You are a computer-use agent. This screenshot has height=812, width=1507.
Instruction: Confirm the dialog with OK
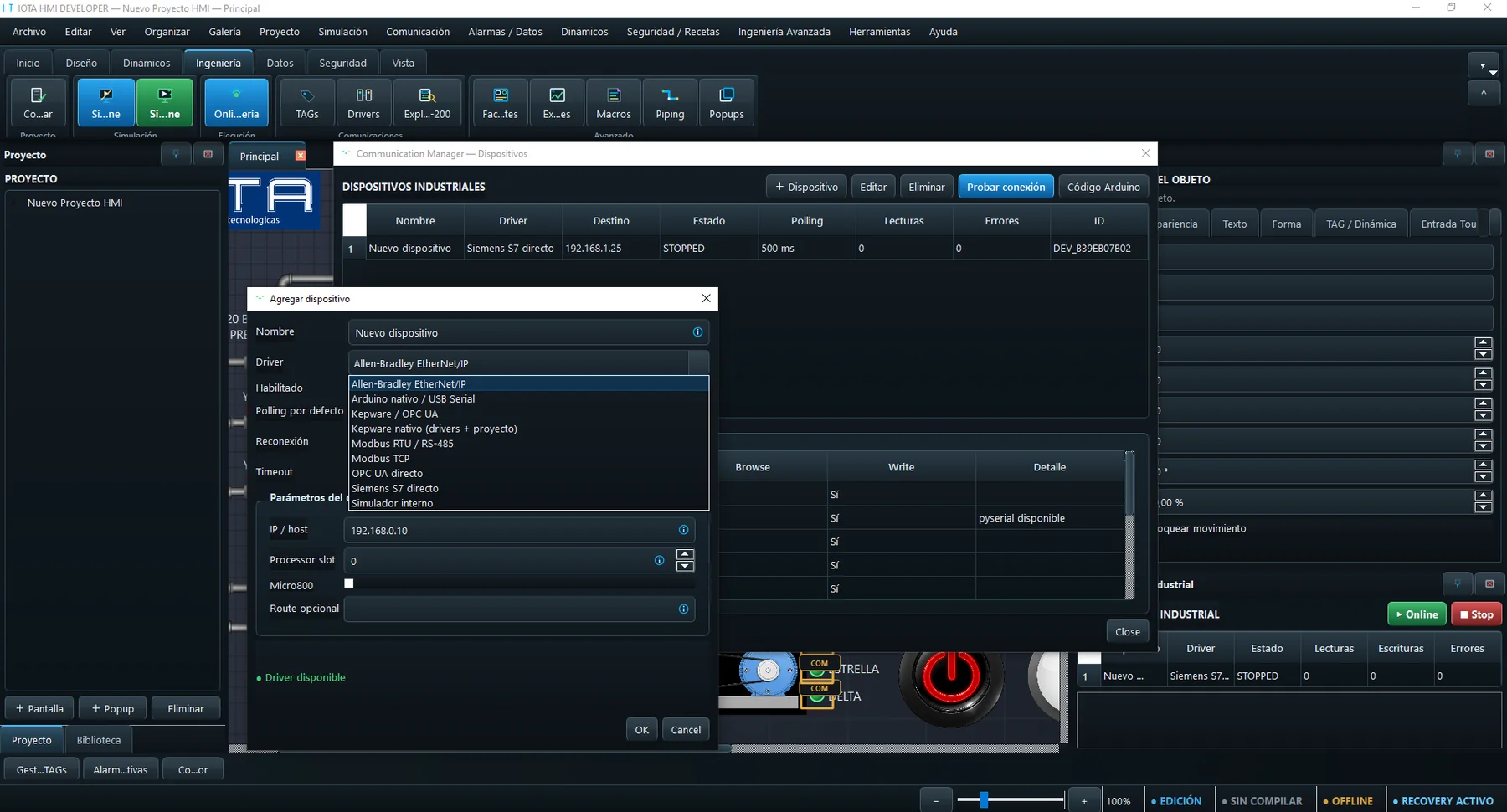(x=641, y=730)
